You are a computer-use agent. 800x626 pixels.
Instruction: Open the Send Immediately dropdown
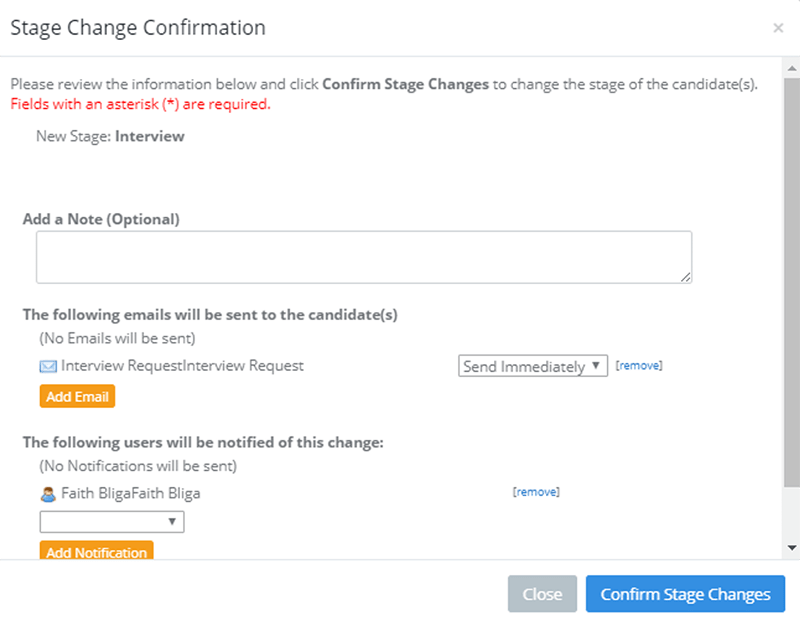click(x=532, y=366)
